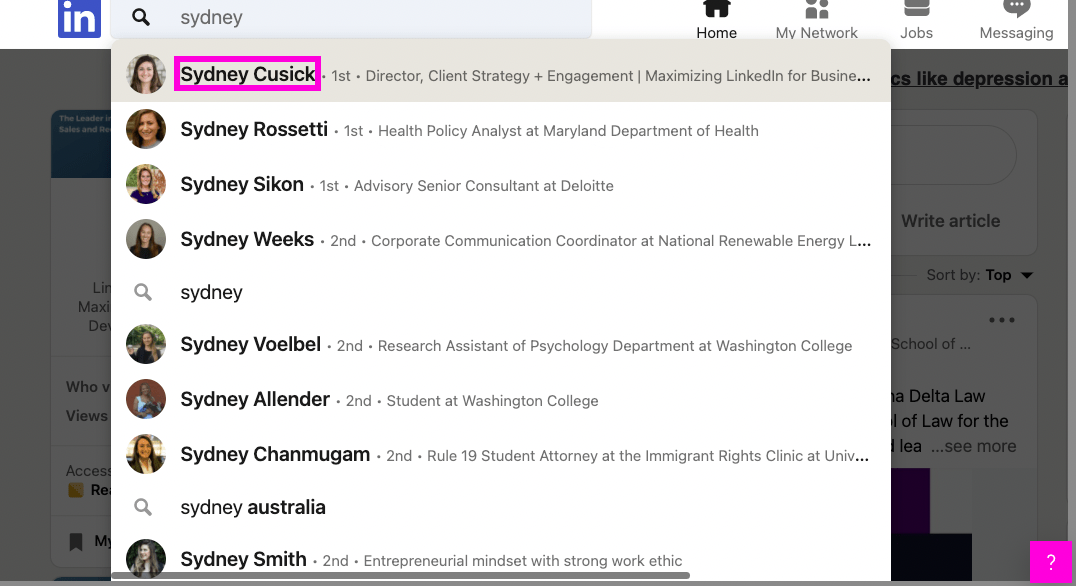Open Sydney Rossetti's search result
The height and width of the screenshot is (586, 1076).
tap(254, 130)
